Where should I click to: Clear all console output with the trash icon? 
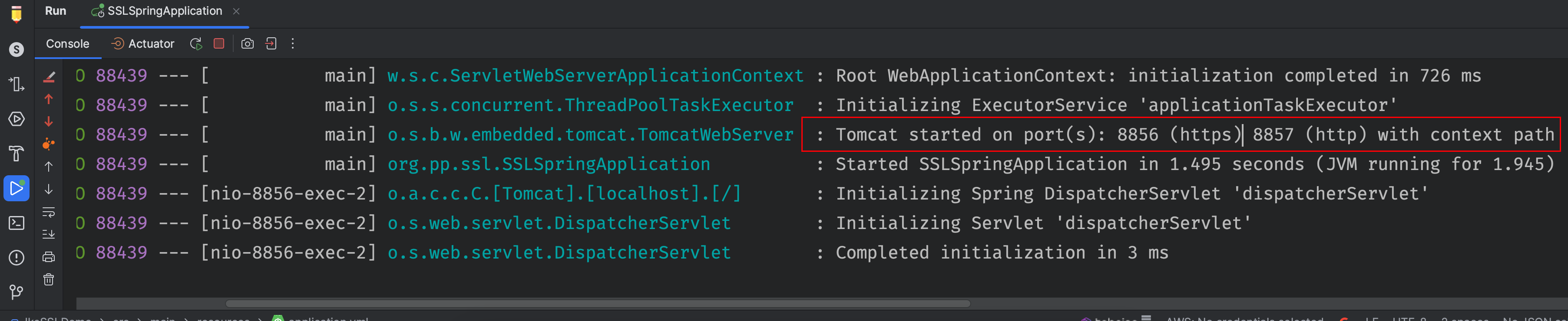49,280
